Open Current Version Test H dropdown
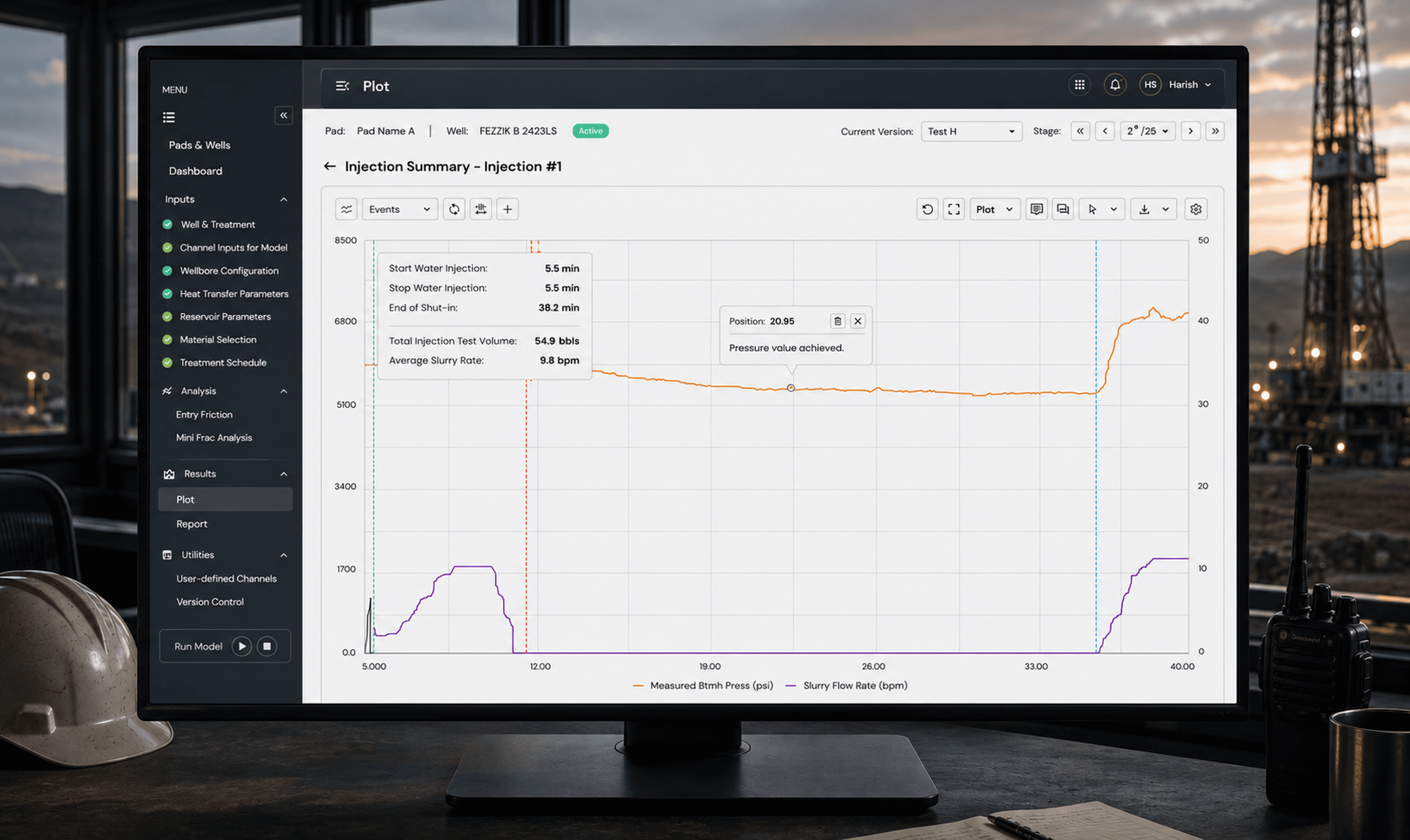 (971, 131)
